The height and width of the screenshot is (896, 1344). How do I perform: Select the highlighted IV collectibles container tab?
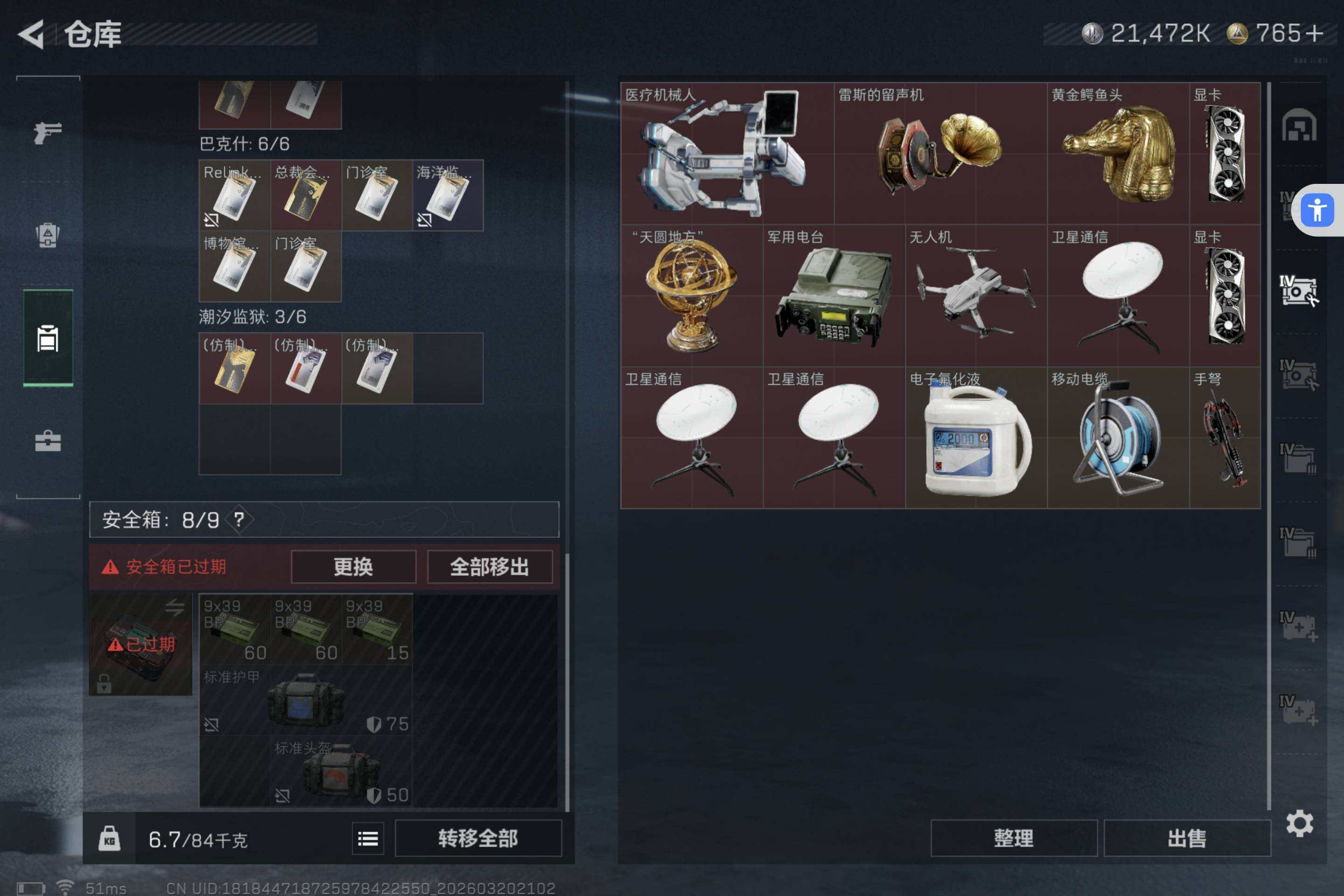click(1298, 290)
